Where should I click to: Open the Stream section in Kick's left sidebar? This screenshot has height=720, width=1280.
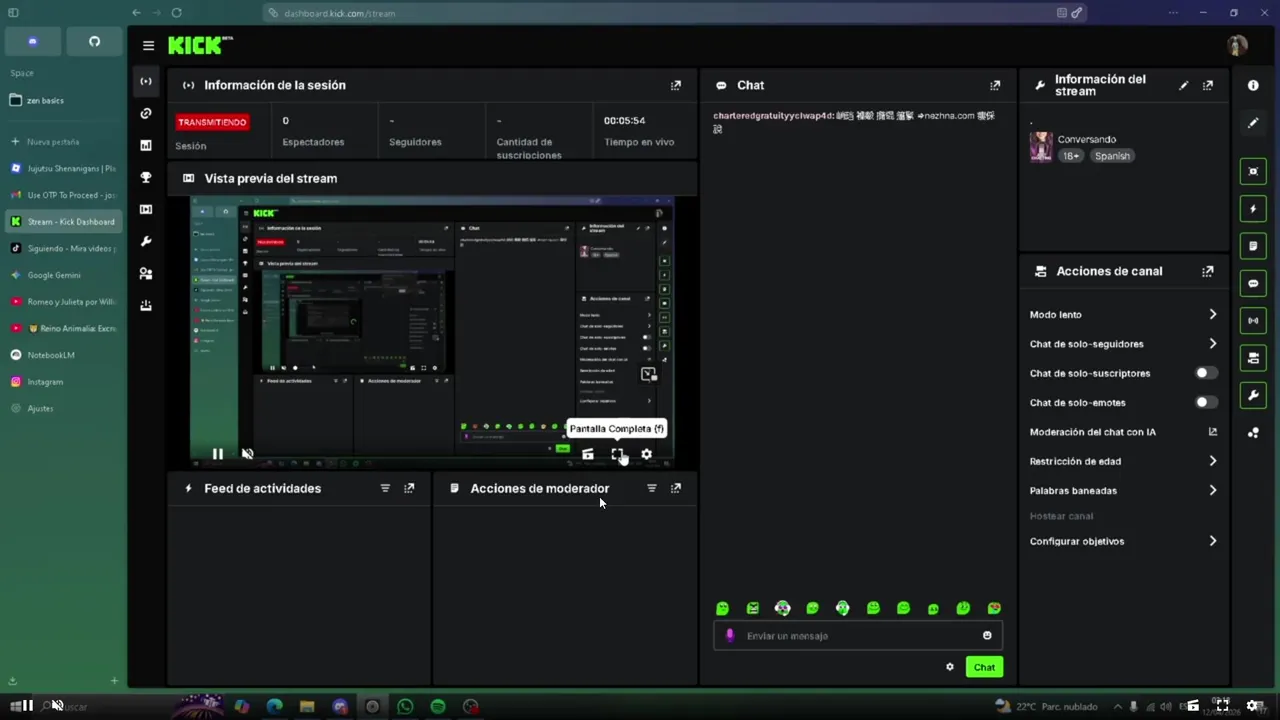146,81
